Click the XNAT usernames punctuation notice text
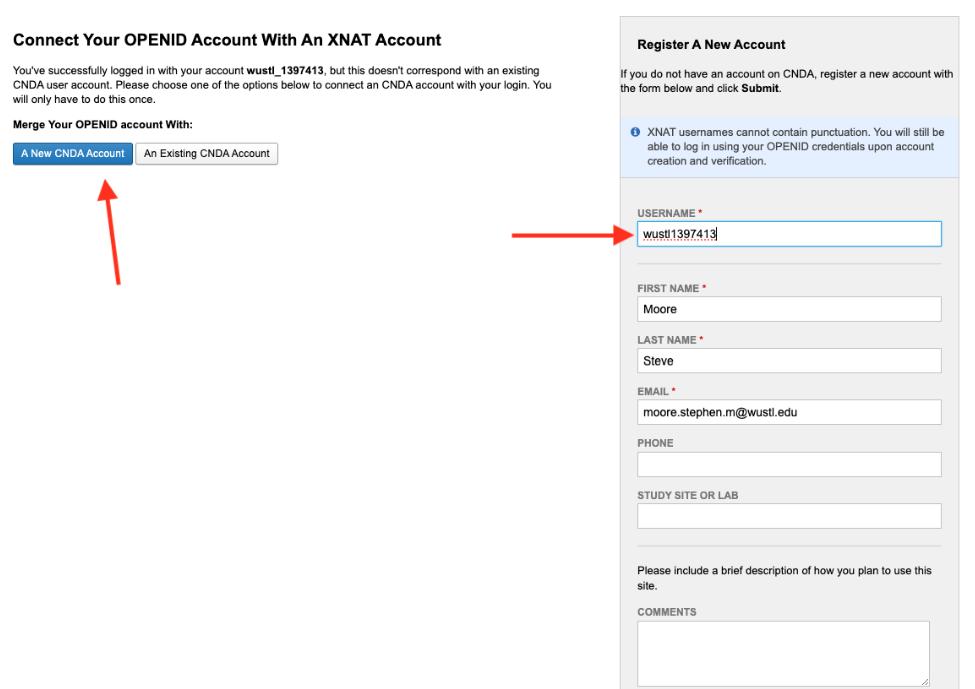This screenshot has height=689, width=975. point(795,147)
